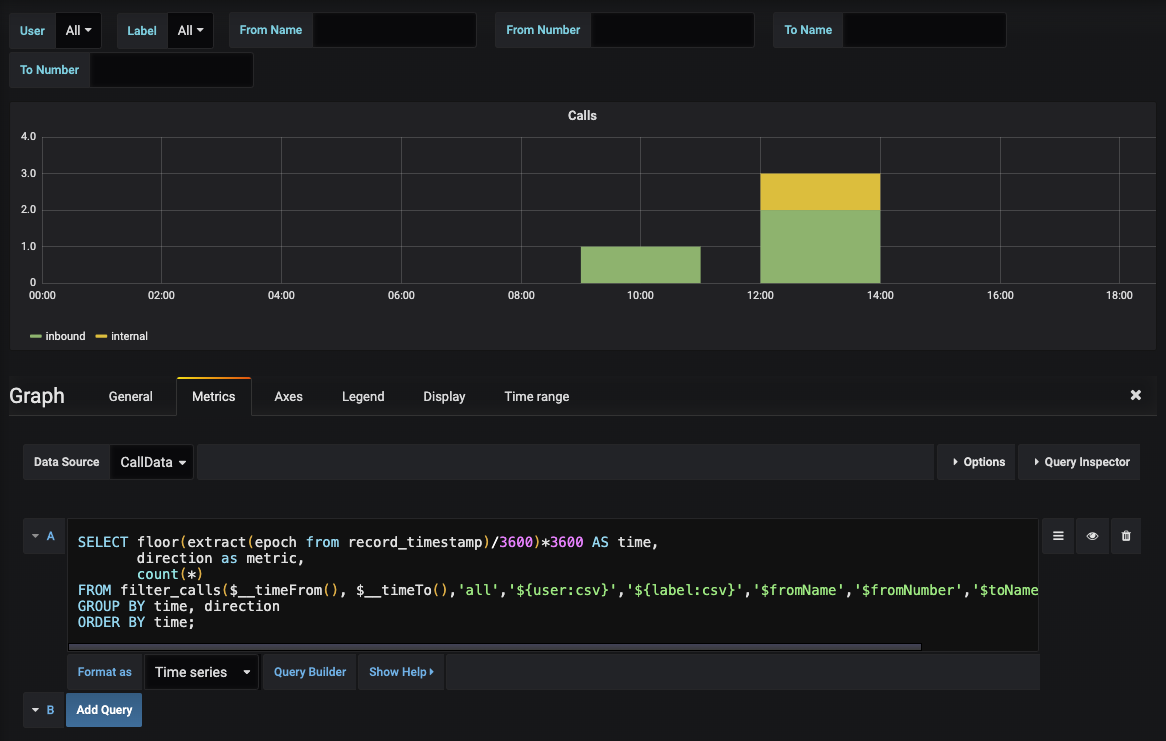Toggle query A visibility with the eye icon

pos(1092,535)
